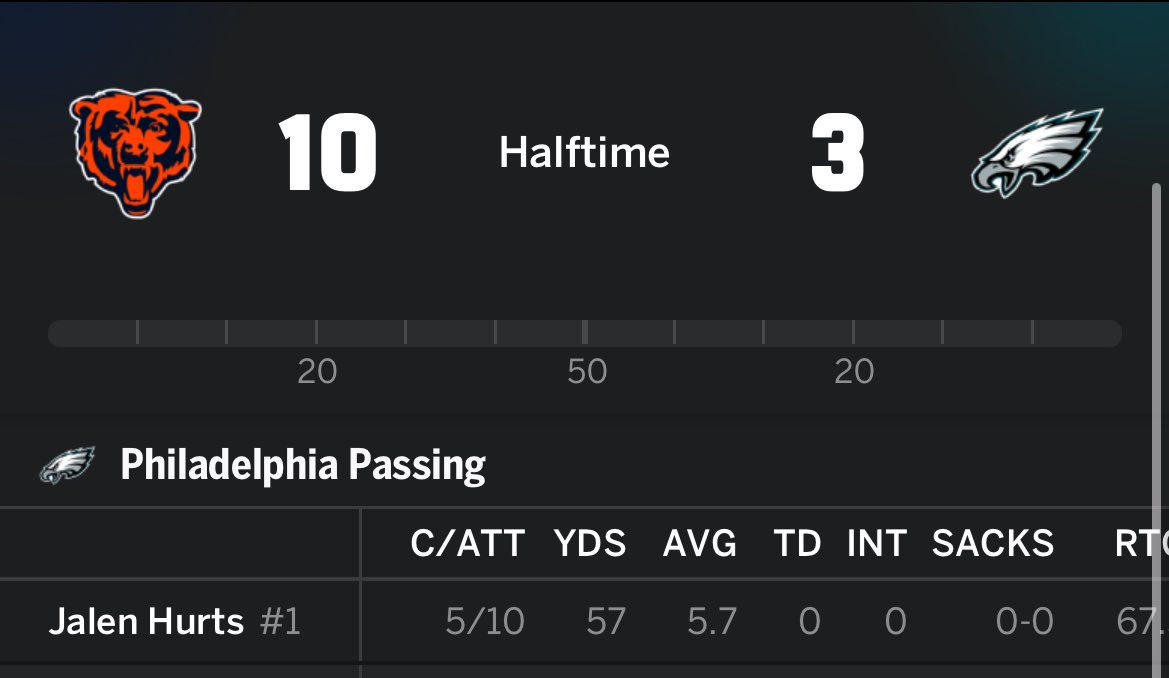Image resolution: width=1169 pixels, height=678 pixels.
Task: Open the Philadelphia Passing section heading
Action: 303,465
